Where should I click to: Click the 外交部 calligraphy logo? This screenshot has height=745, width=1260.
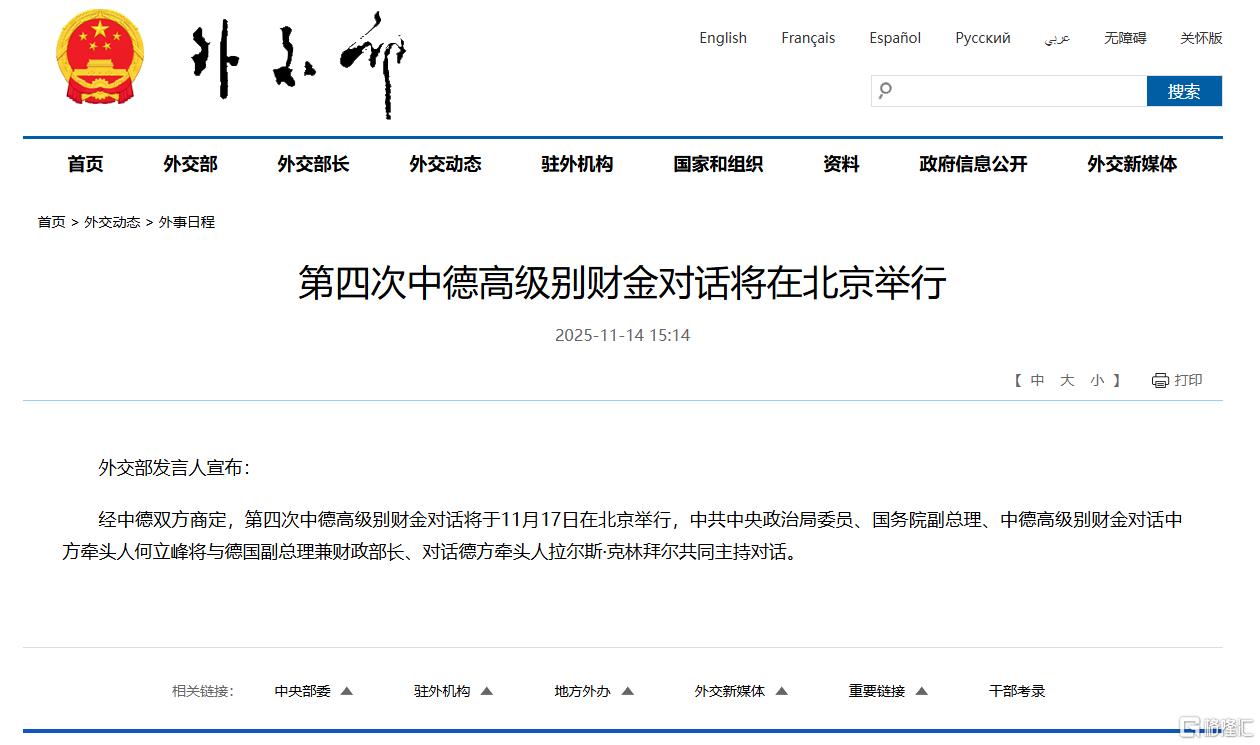(298, 63)
